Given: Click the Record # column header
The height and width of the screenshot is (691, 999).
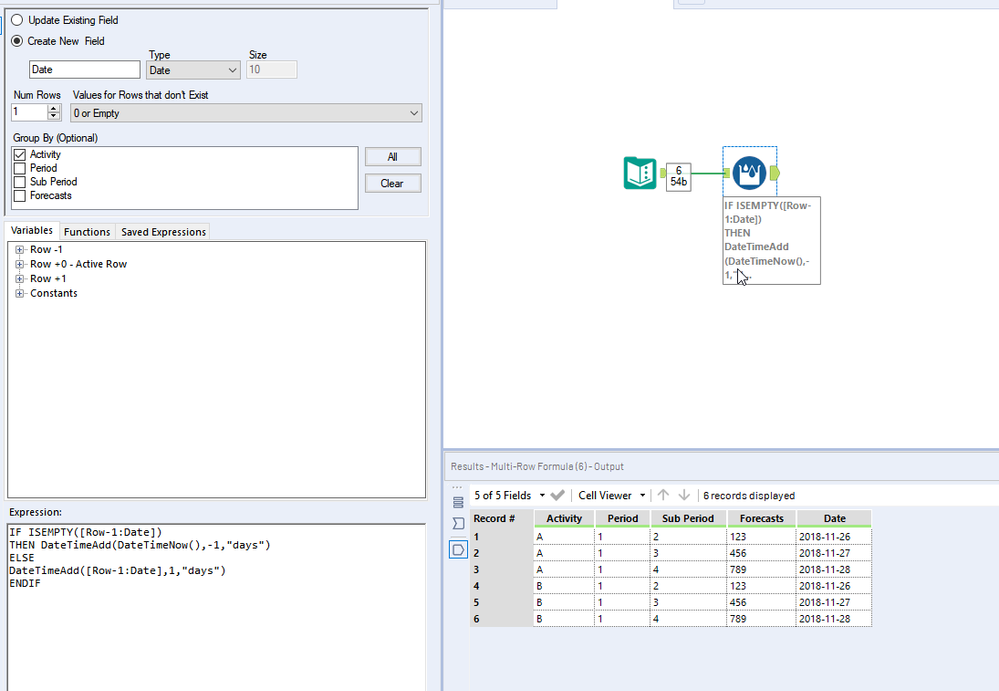Looking at the screenshot, I should click(x=501, y=518).
